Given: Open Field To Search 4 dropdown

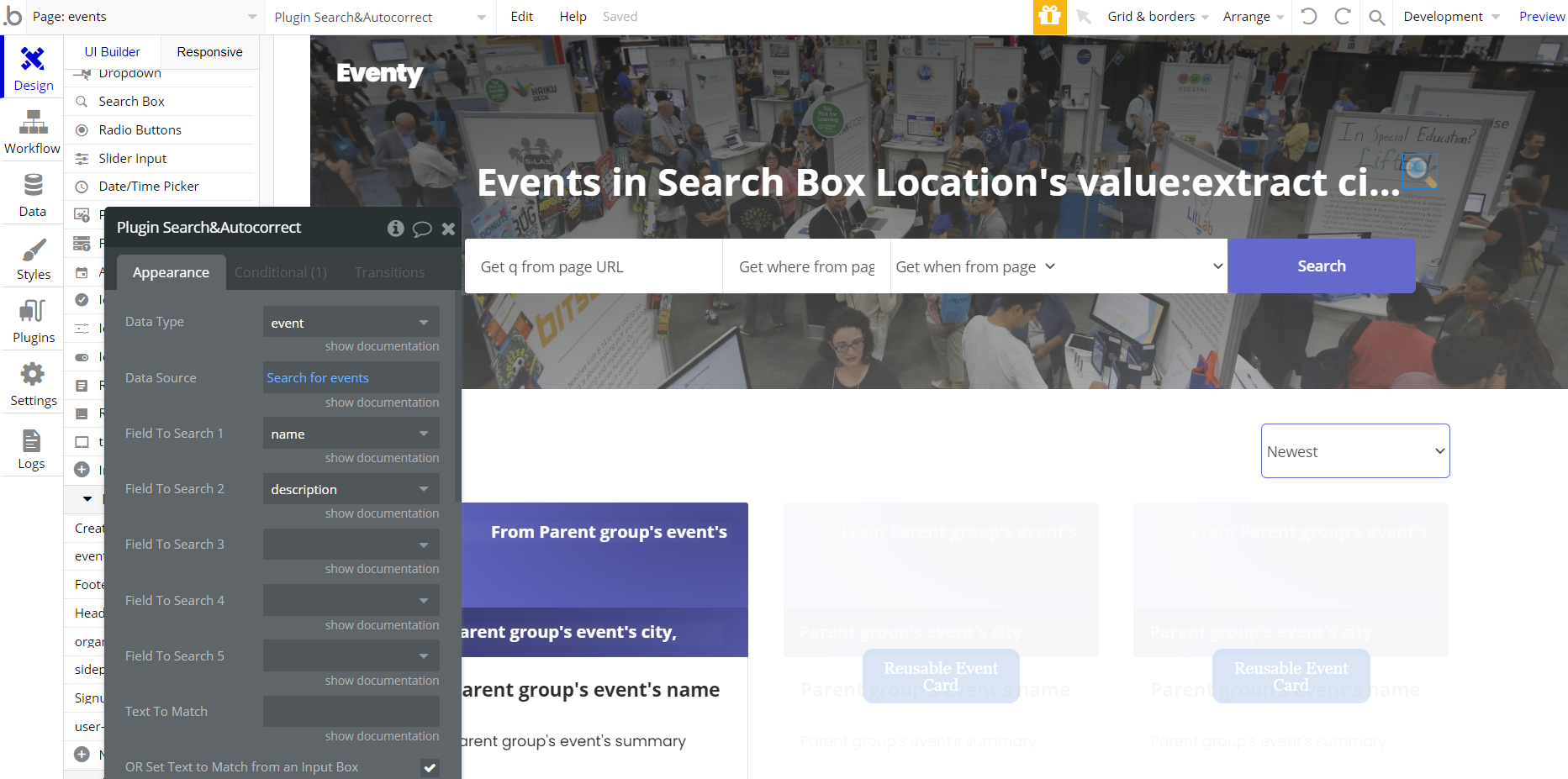Looking at the screenshot, I should [x=351, y=601].
